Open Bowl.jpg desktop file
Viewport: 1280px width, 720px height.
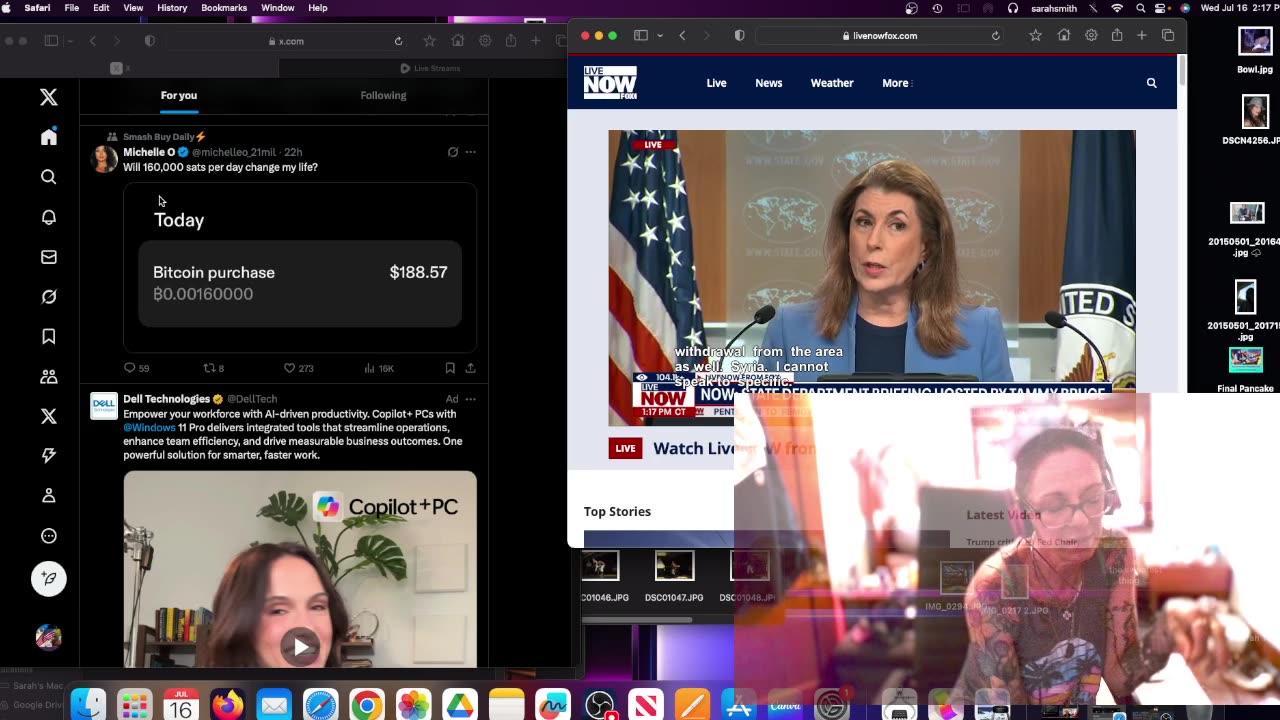1254,50
